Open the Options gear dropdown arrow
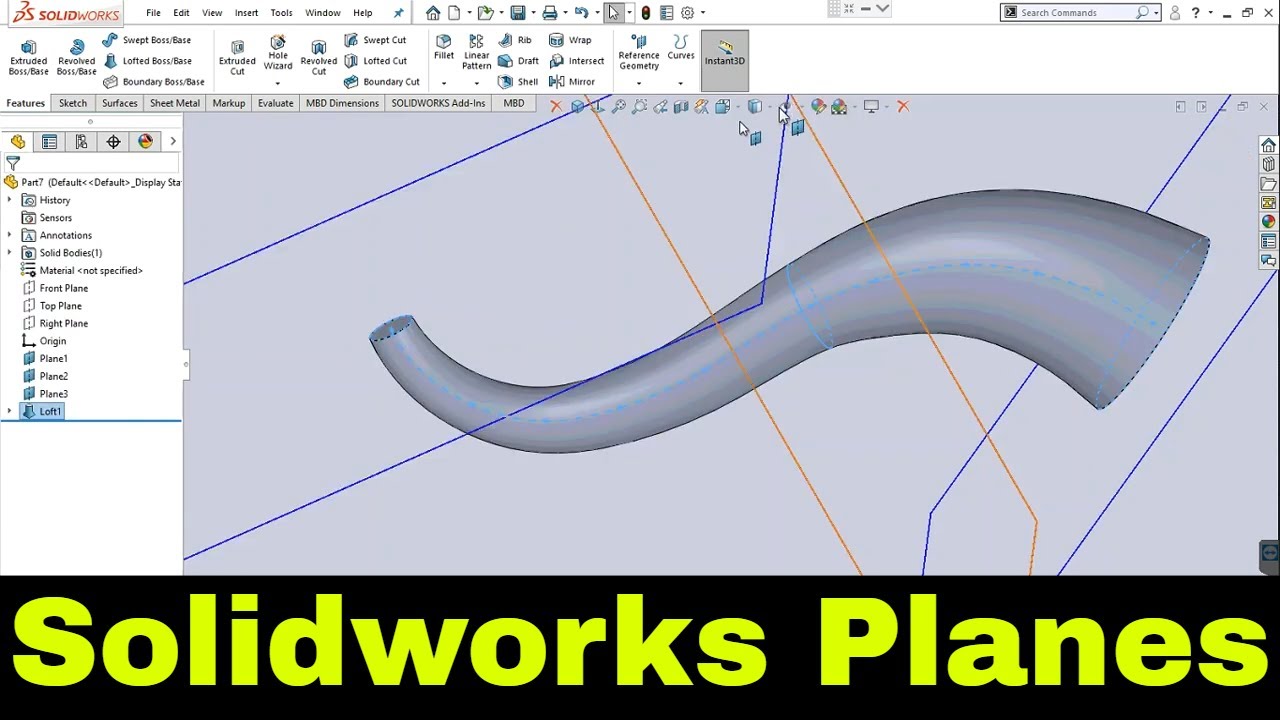This screenshot has height=720, width=1280. (703, 13)
